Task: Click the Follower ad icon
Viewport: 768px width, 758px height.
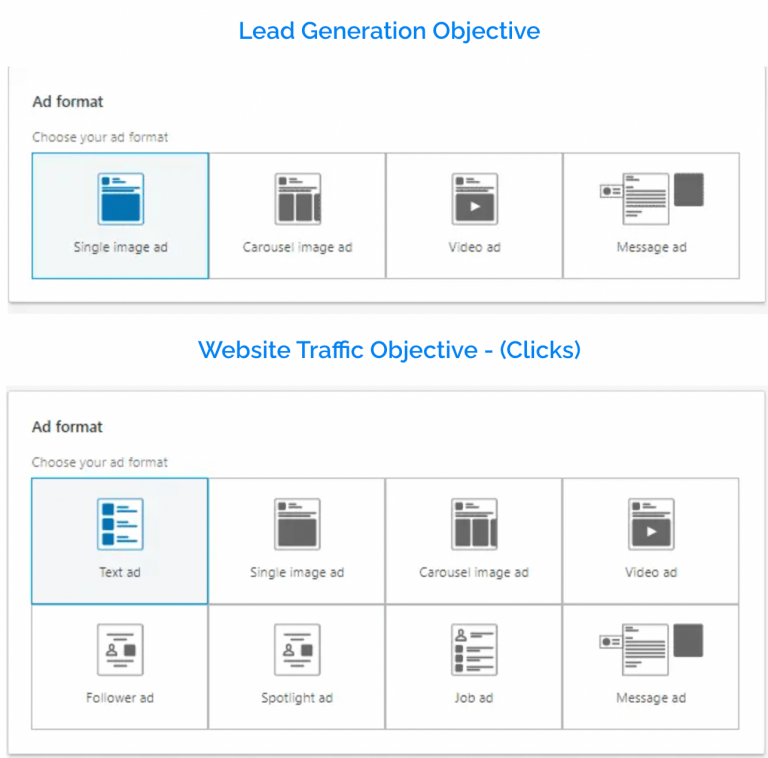Action: point(120,650)
